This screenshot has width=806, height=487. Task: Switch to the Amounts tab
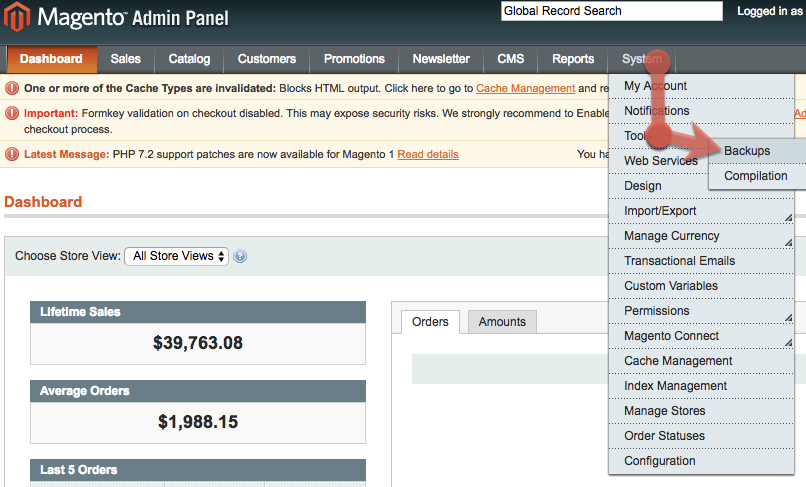pyautogui.click(x=502, y=322)
